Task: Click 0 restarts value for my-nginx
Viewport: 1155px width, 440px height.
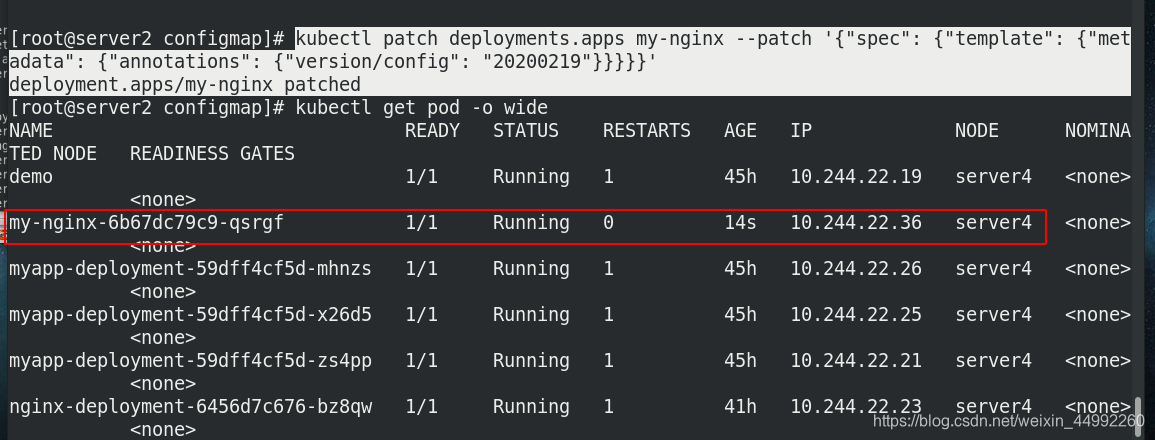Action: tap(608, 223)
